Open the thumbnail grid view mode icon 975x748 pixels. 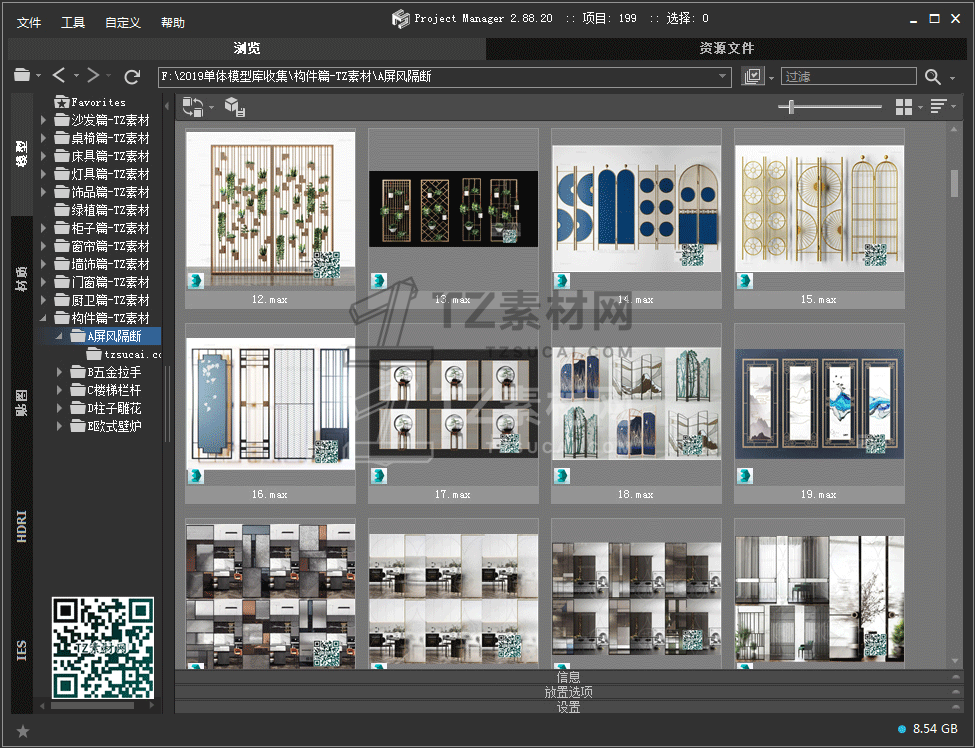[x=904, y=107]
